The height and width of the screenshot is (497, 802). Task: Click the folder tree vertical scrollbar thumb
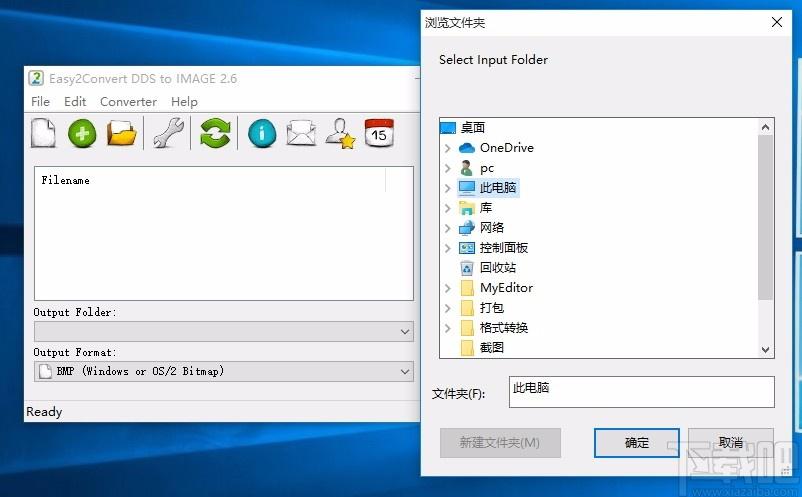pos(765,217)
